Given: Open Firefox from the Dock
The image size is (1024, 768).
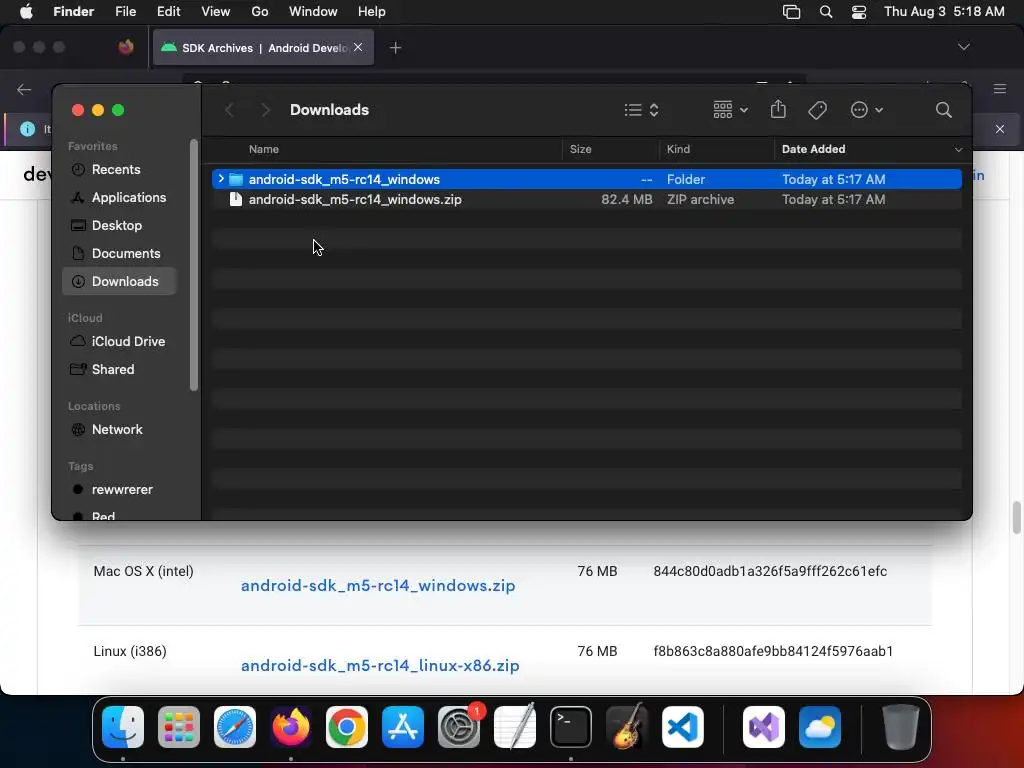Looking at the screenshot, I should pos(291,726).
